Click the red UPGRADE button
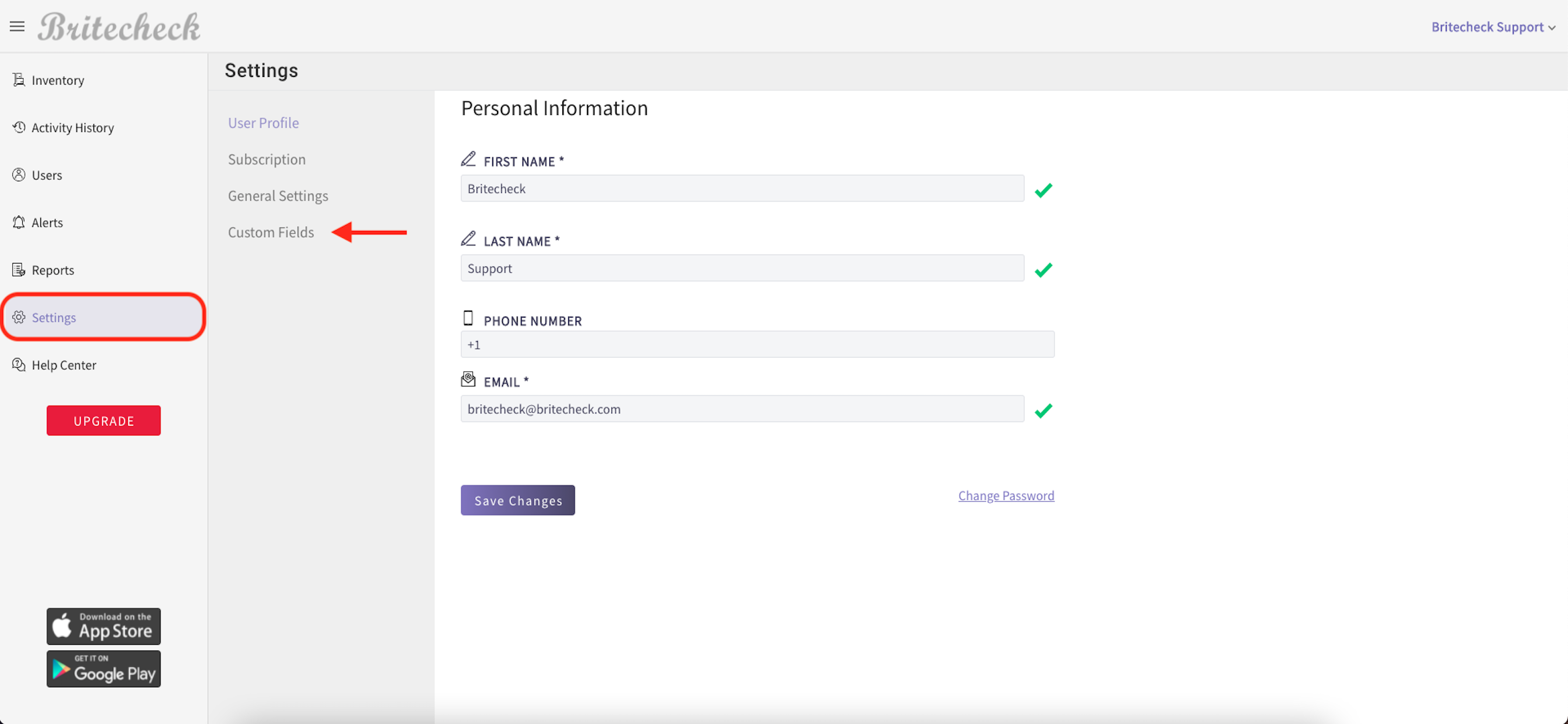The image size is (1568, 724). tap(103, 420)
